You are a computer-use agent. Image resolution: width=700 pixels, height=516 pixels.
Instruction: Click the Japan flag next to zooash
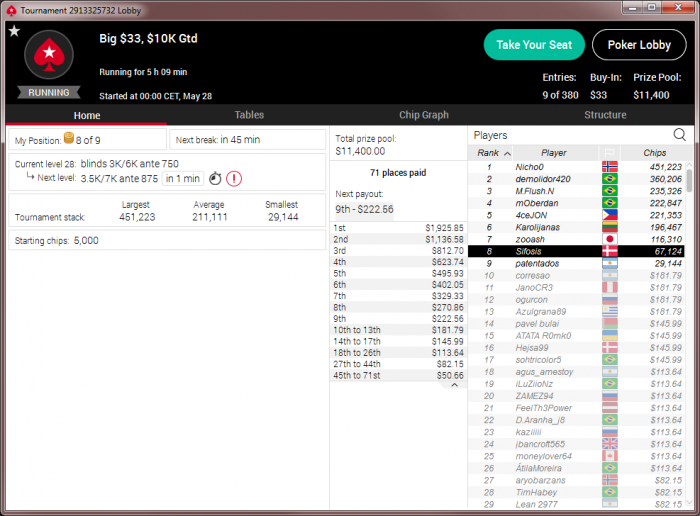click(x=610, y=239)
